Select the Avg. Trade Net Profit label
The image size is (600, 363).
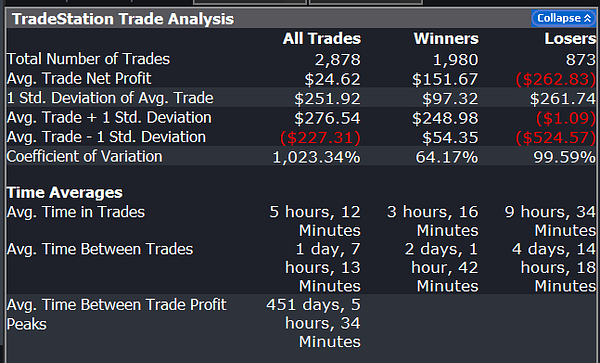pos(79,78)
